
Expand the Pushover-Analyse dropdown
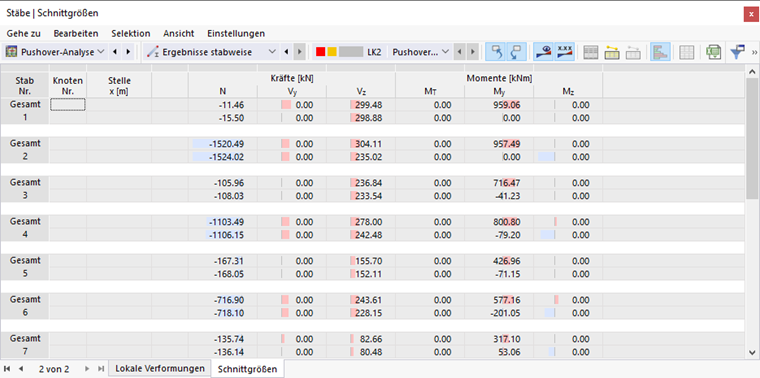tap(101, 52)
